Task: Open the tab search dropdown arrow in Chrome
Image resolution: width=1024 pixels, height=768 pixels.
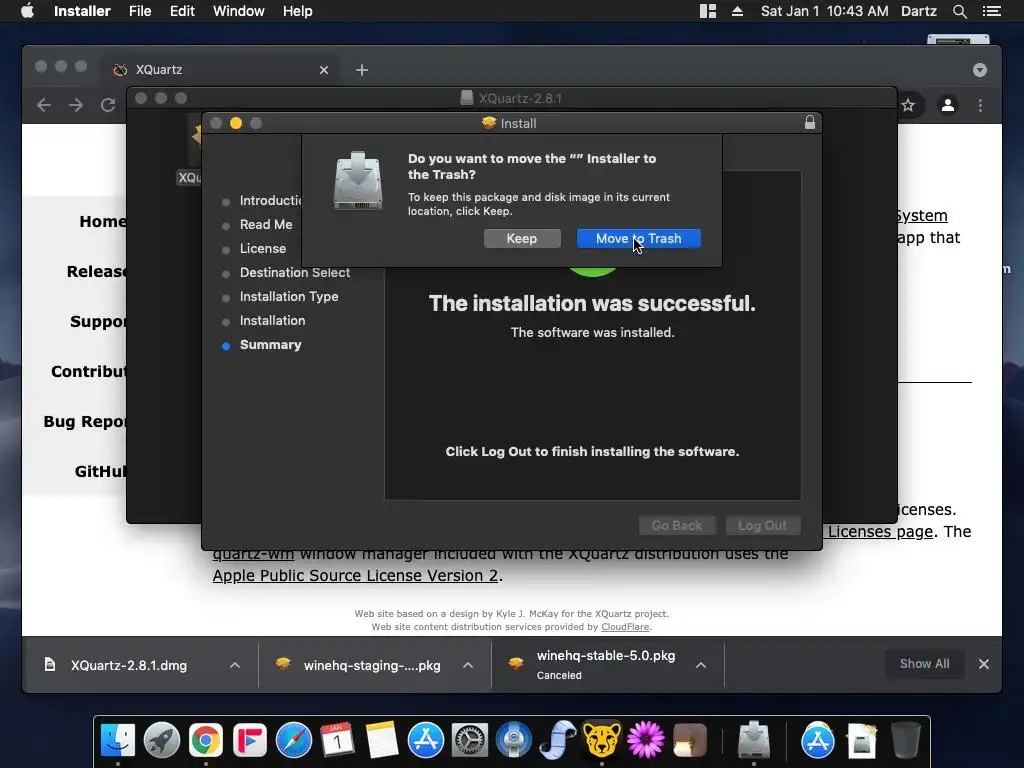Action: [980, 70]
